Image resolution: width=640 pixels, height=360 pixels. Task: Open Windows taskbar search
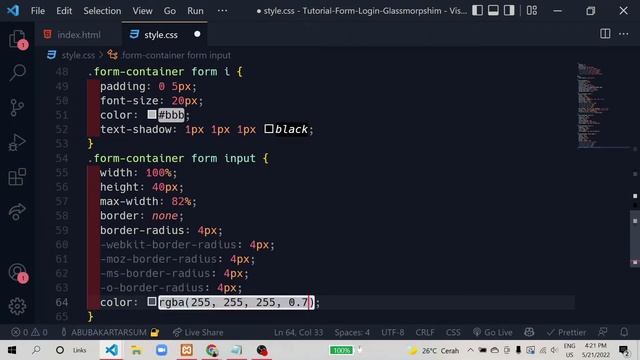(36, 350)
